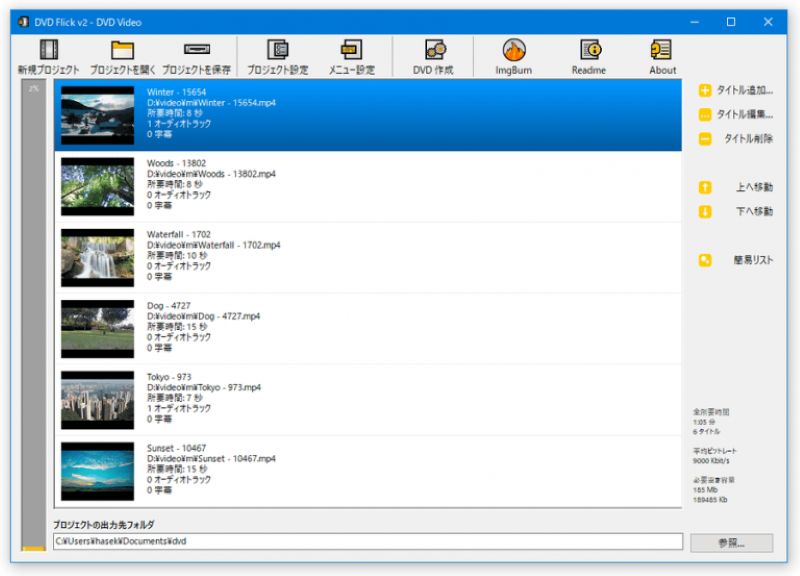
Task: Move selected title down with 下へ移動
Action: [736, 211]
